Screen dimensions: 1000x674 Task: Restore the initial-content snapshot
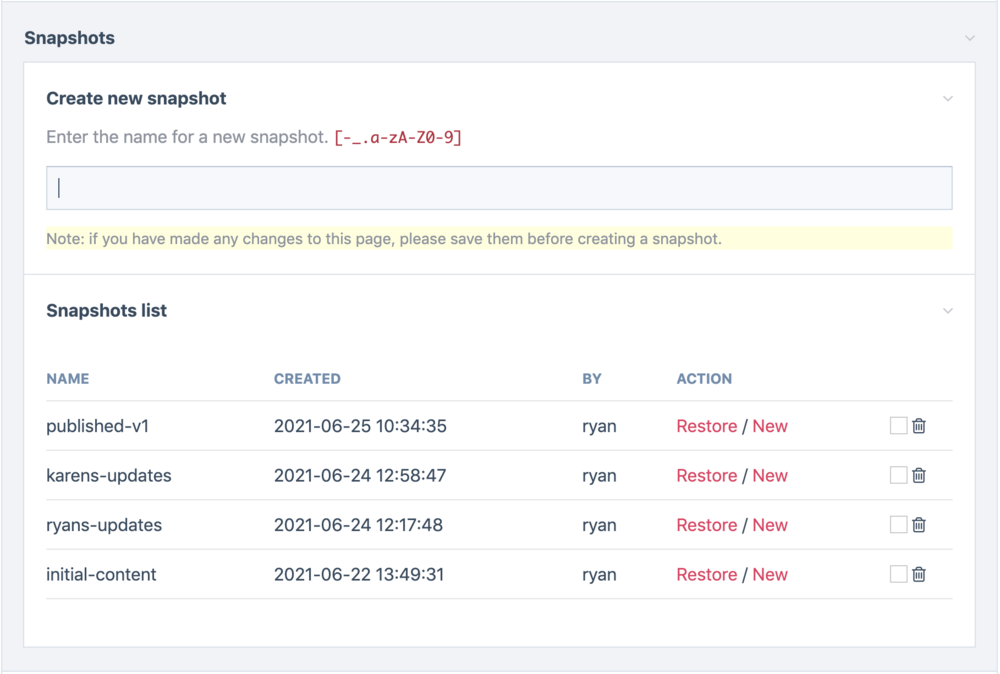pos(706,575)
